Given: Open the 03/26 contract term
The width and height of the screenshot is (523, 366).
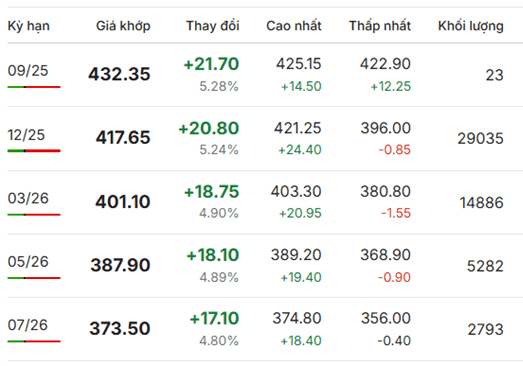Looking at the screenshot, I should (28, 199).
